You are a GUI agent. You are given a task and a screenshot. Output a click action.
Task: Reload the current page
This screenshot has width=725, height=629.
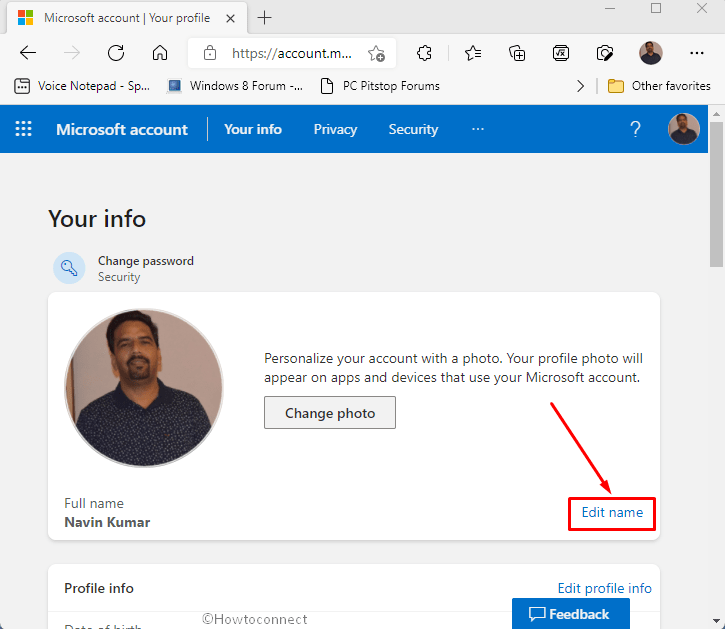pyautogui.click(x=116, y=53)
